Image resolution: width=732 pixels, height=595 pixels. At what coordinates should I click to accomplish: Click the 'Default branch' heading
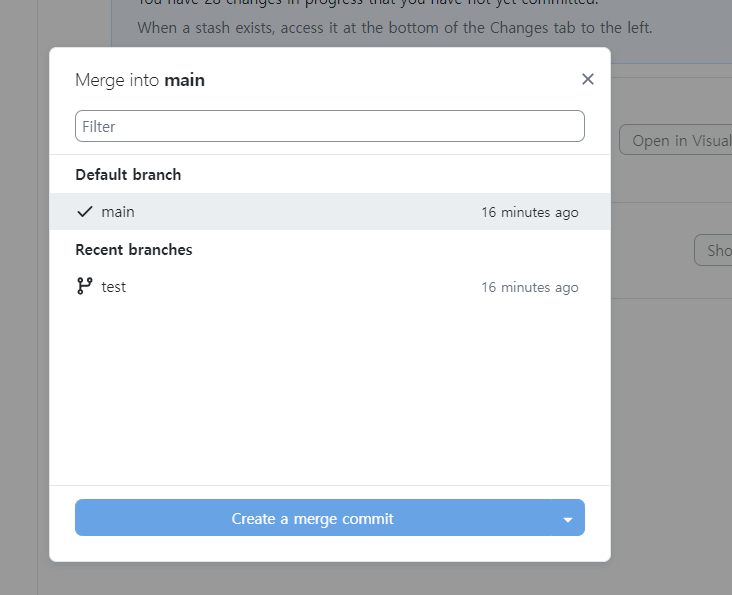click(x=128, y=175)
